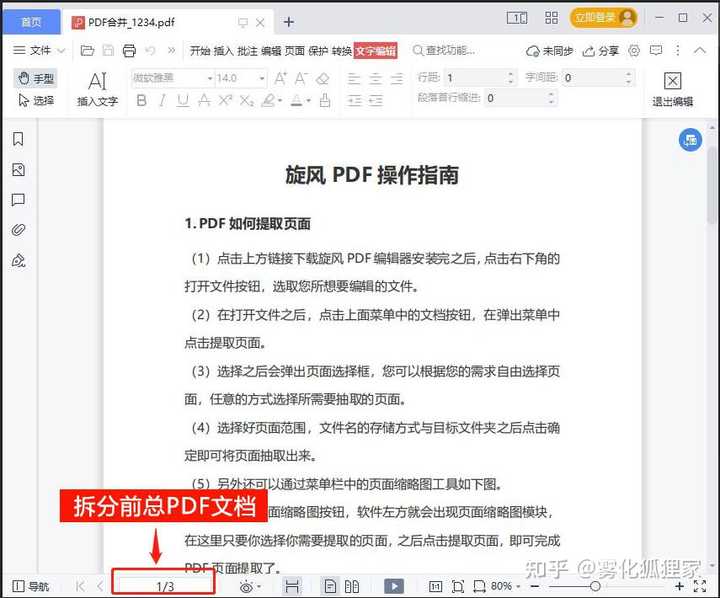
Task: Click the print icon
Action: pyautogui.click(x=129, y=50)
